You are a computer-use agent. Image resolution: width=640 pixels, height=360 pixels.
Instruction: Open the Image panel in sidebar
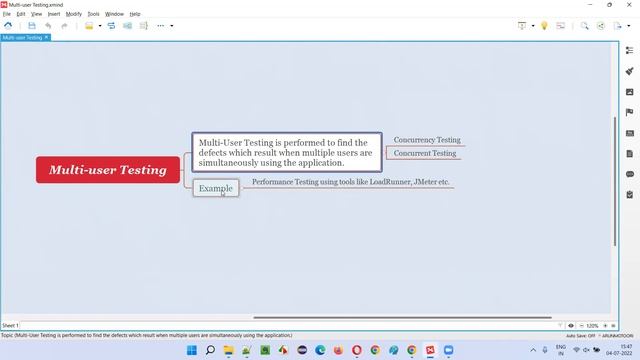(x=629, y=92)
